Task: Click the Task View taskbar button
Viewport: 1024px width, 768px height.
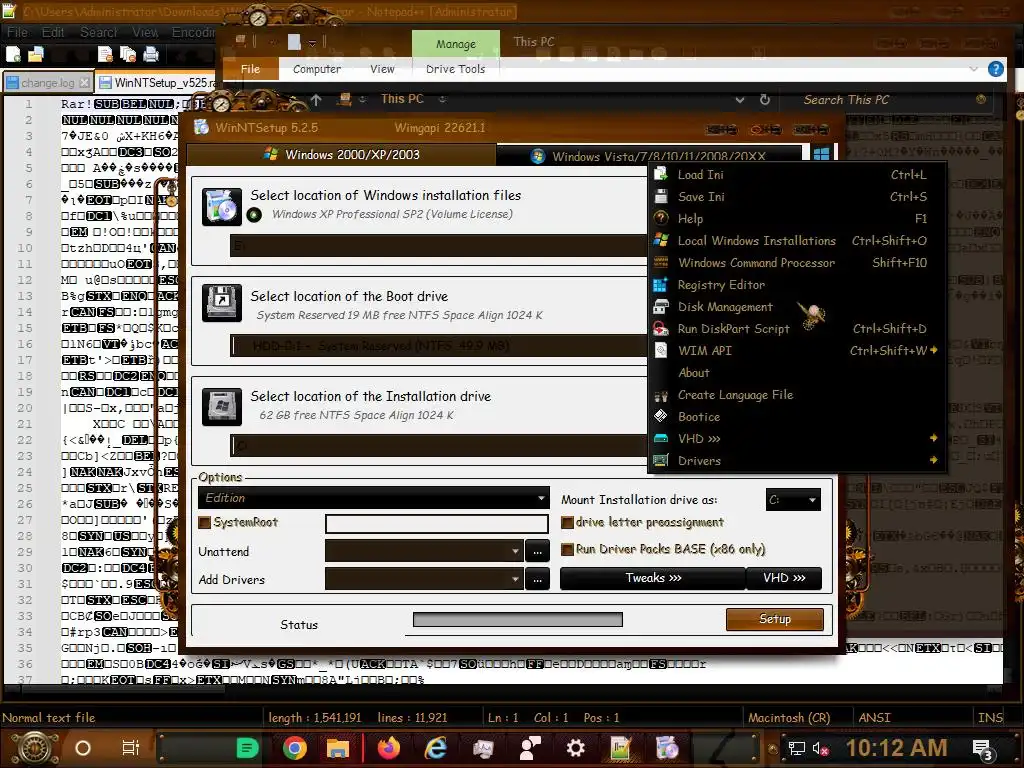Action: click(x=130, y=748)
